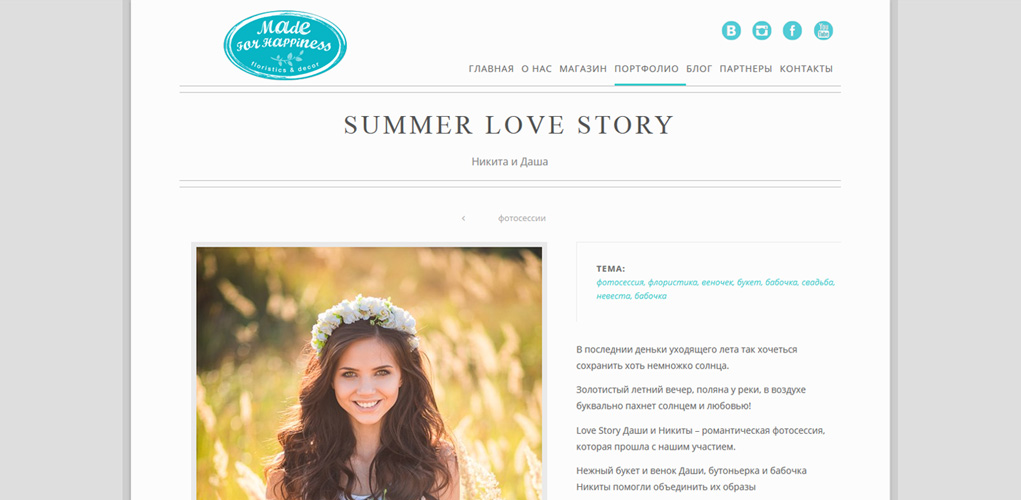This screenshot has width=1021, height=500.
Task: Open the БЛОГ menu item
Action: tap(699, 68)
